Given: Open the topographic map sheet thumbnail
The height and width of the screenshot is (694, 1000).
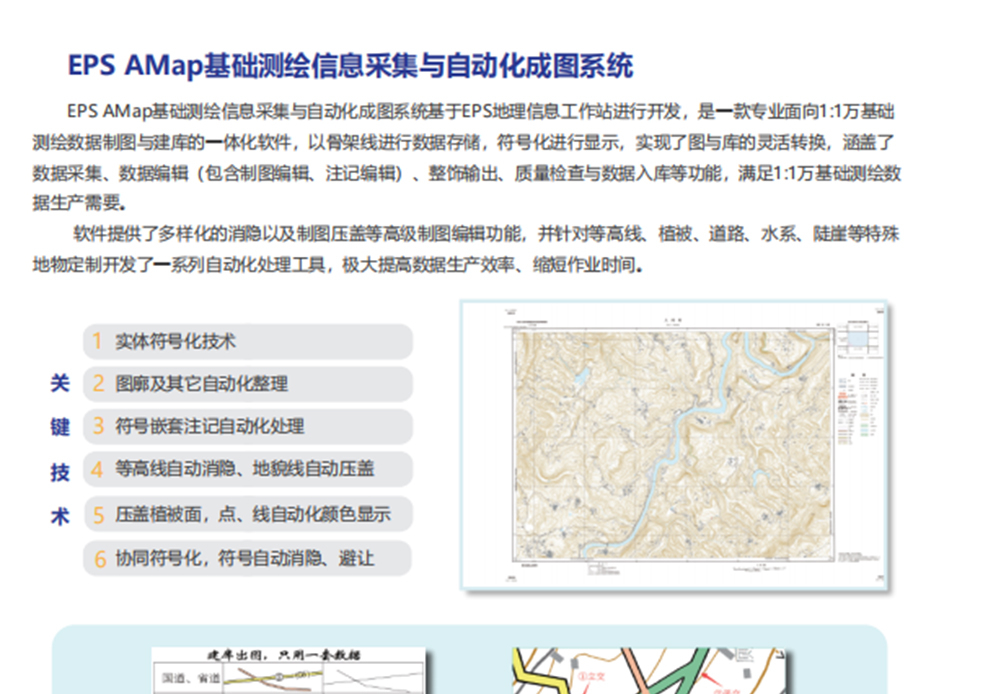Looking at the screenshot, I should point(674,445).
